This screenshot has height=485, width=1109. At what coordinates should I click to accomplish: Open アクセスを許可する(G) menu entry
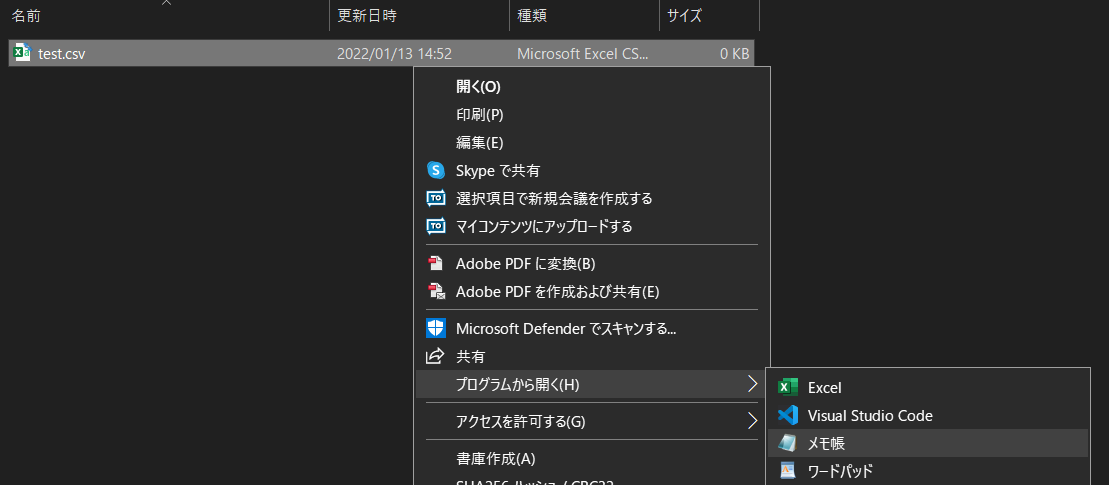(x=593, y=421)
